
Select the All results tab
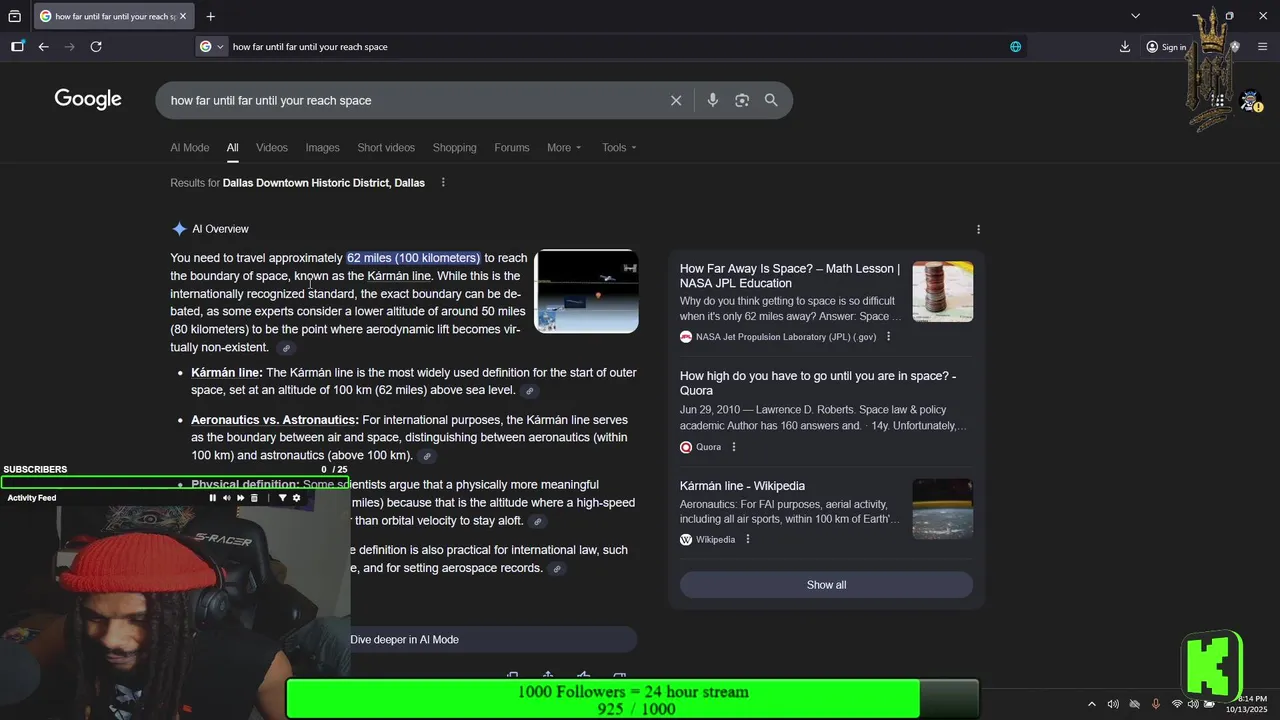point(232,147)
